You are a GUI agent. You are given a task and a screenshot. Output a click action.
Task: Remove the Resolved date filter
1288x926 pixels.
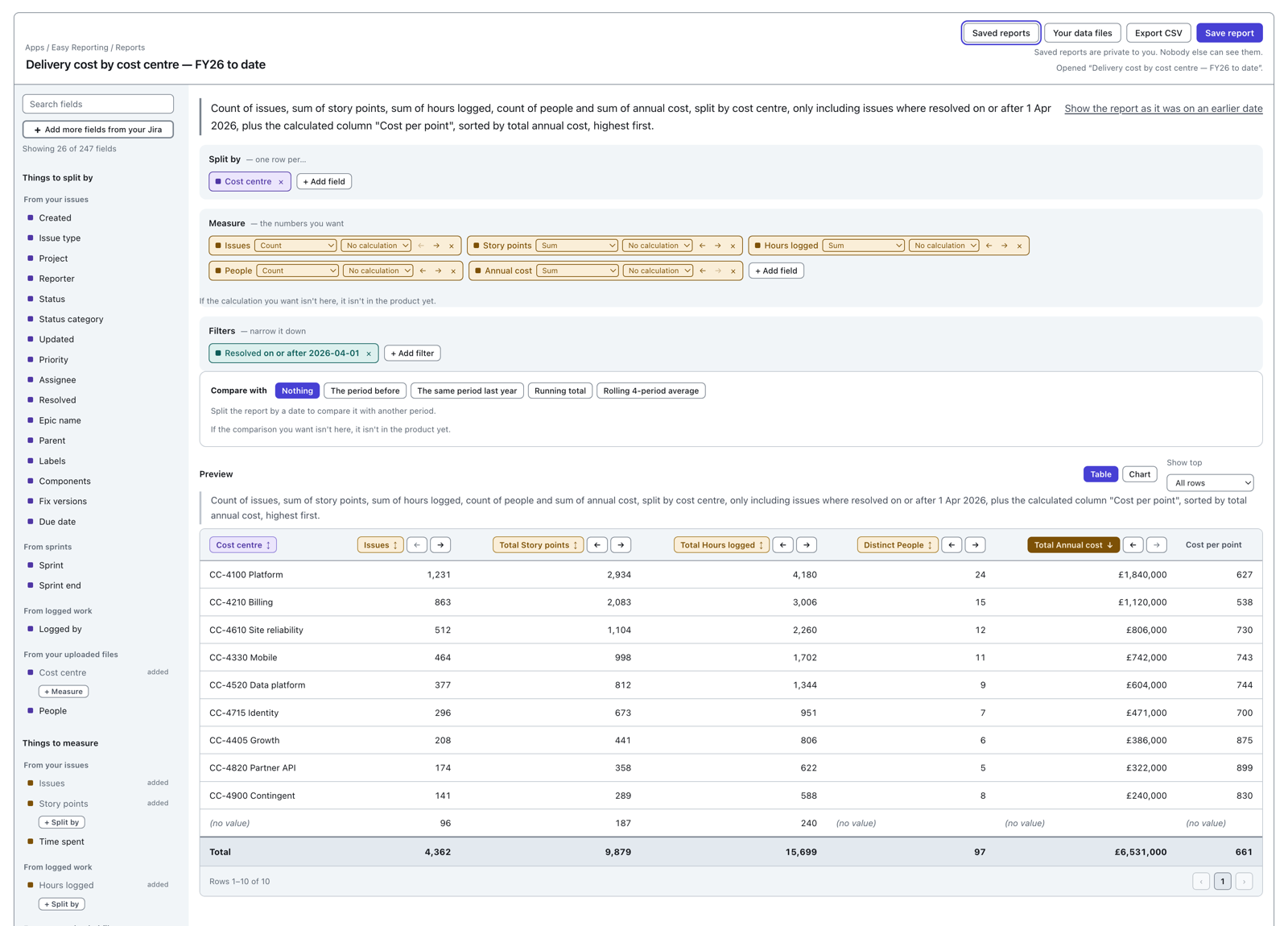369,353
